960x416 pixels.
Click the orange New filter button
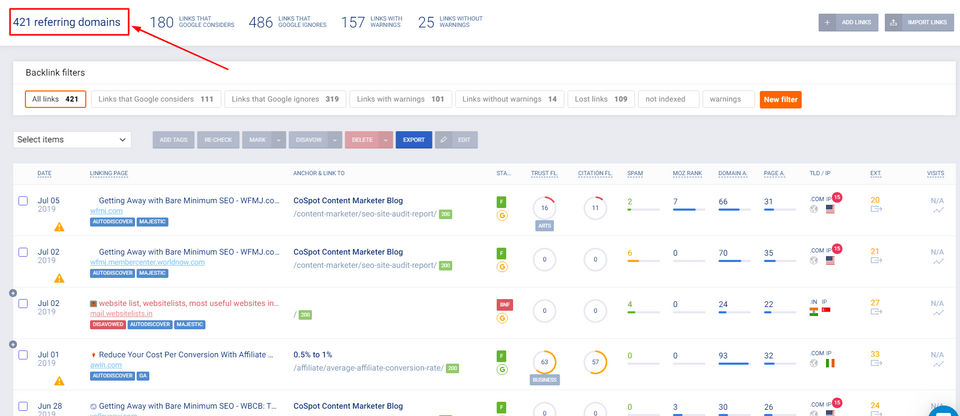780,99
